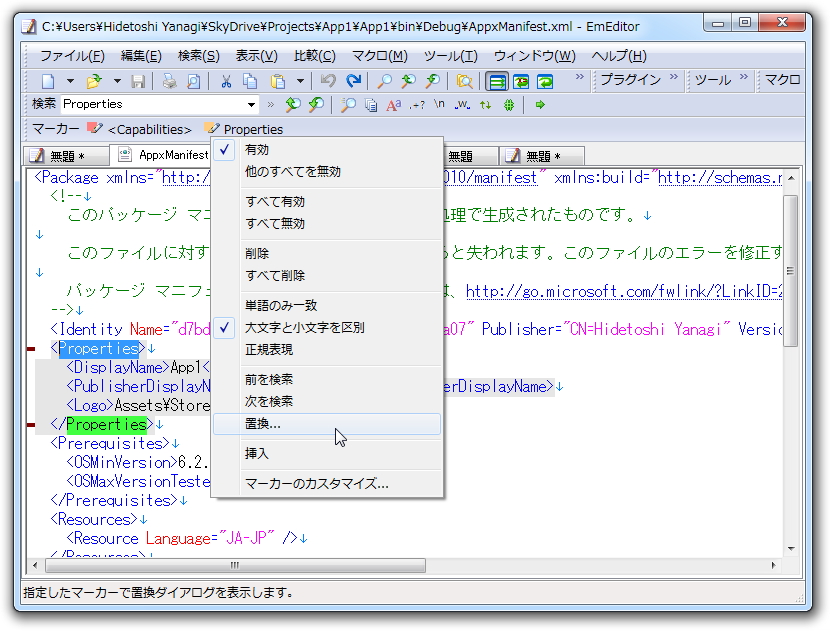
Task: Toggle the search around arrows icon
Action: pos(485,105)
